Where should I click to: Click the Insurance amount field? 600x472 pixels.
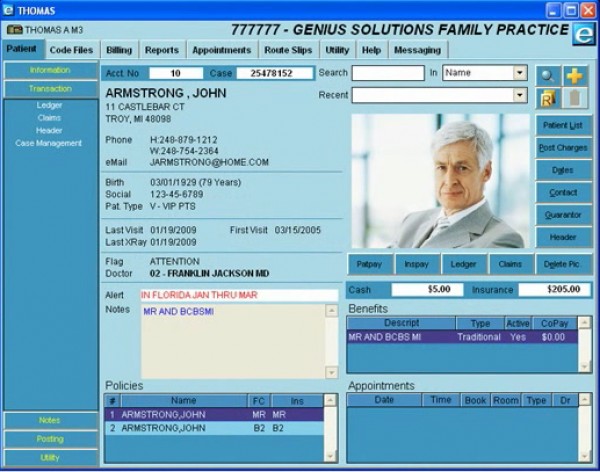[554, 289]
